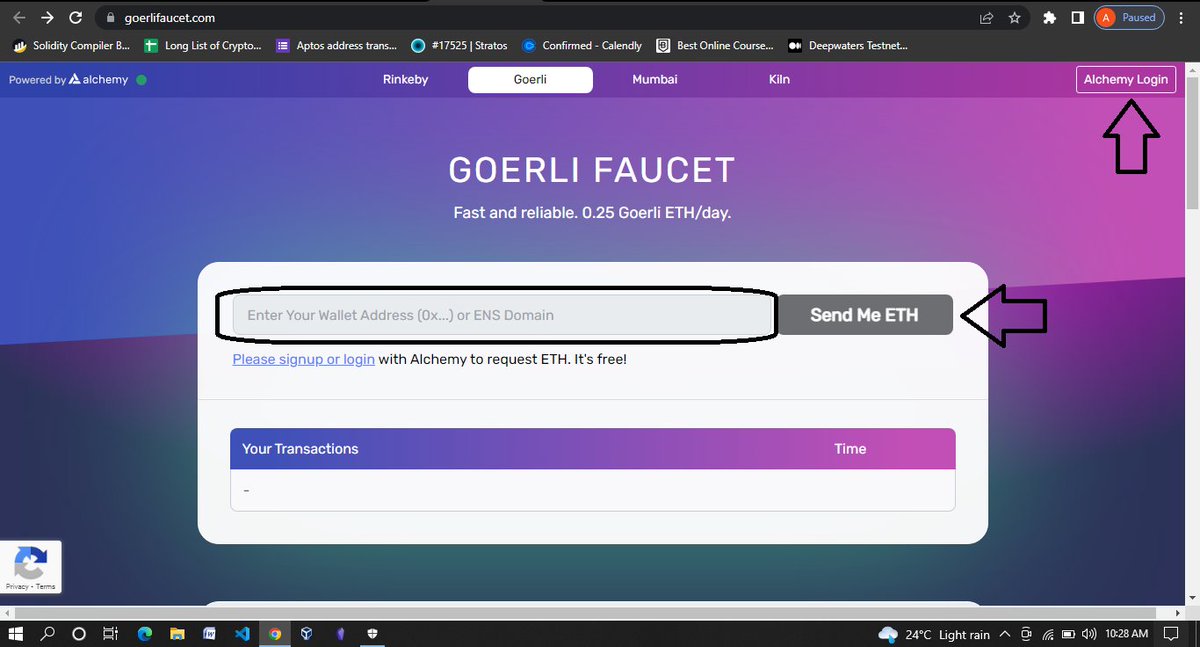Open the Long List of Crypto bookmark

[203, 45]
